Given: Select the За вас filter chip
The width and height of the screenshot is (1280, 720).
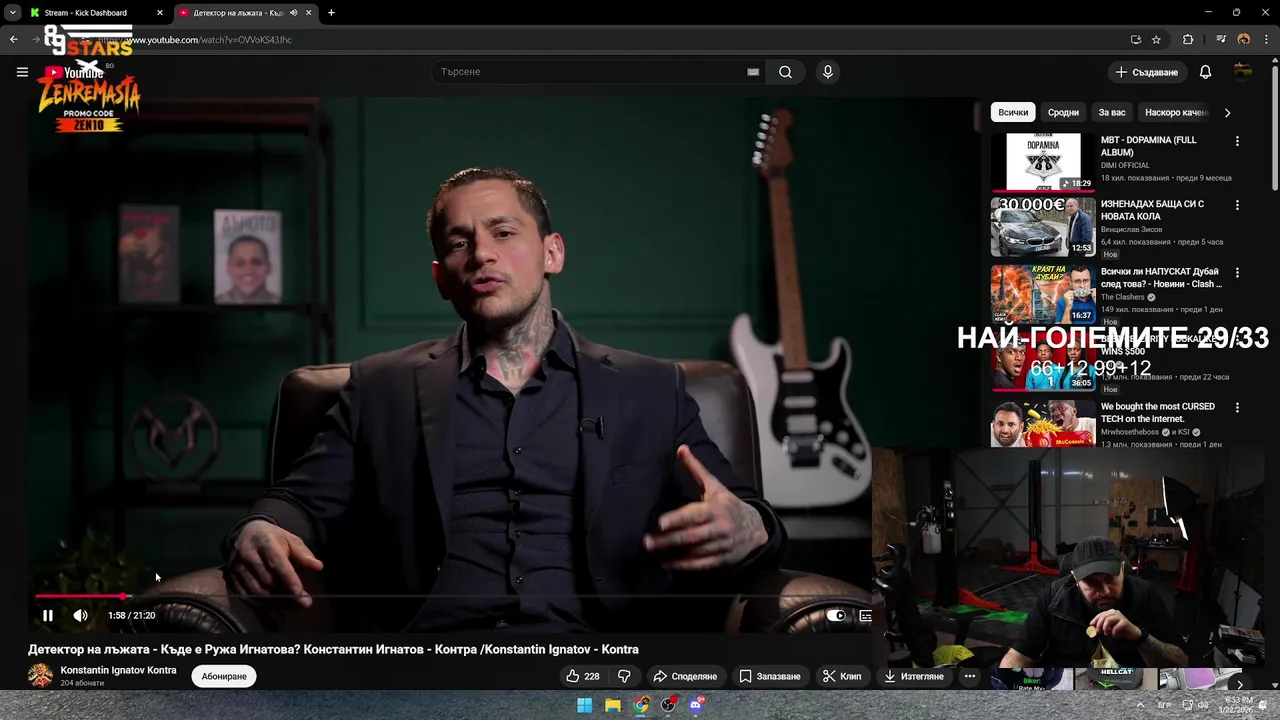Looking at the screenshot, I should tap(1112, 113).
